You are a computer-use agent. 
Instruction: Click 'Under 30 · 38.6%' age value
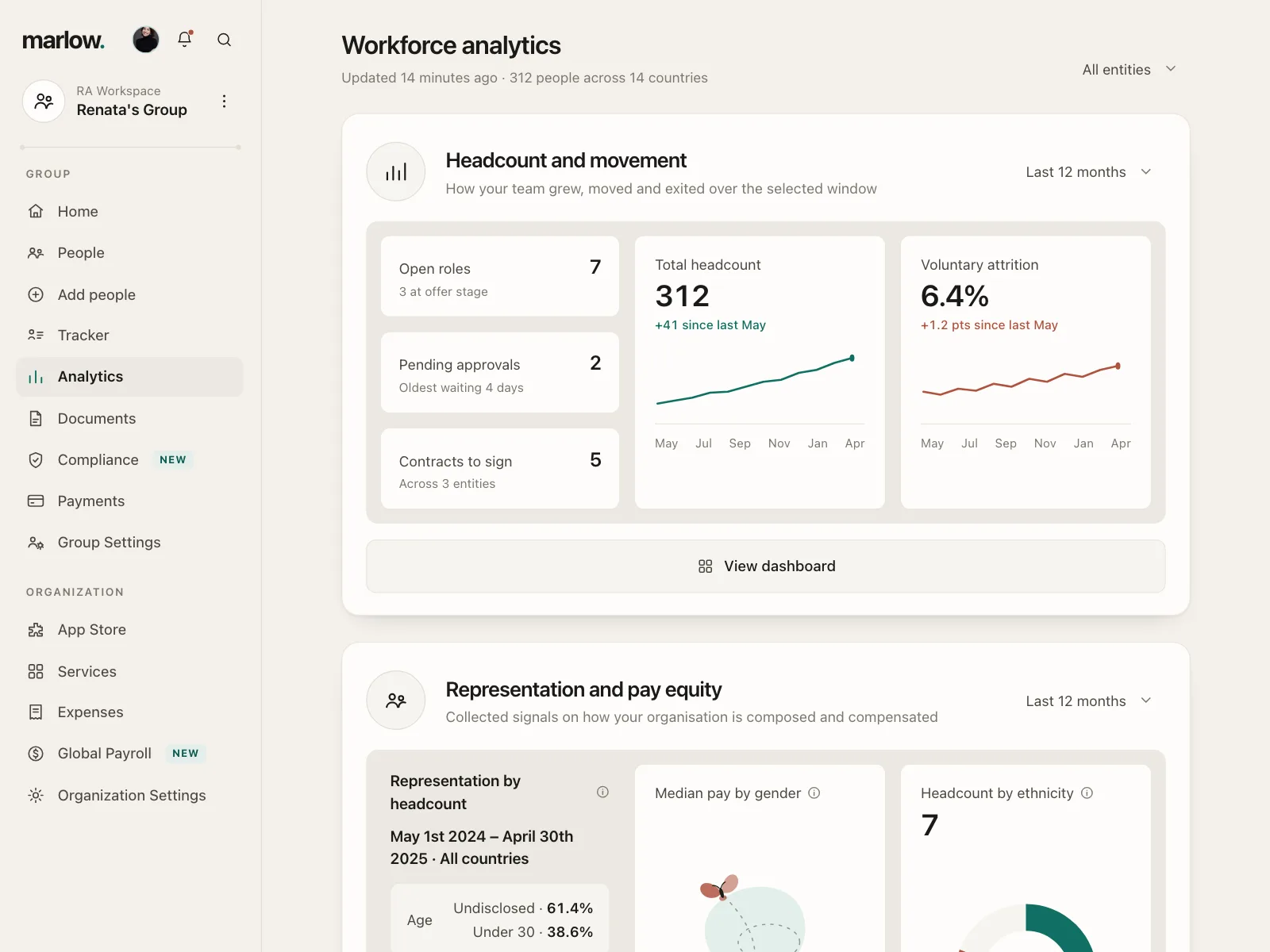533,932
